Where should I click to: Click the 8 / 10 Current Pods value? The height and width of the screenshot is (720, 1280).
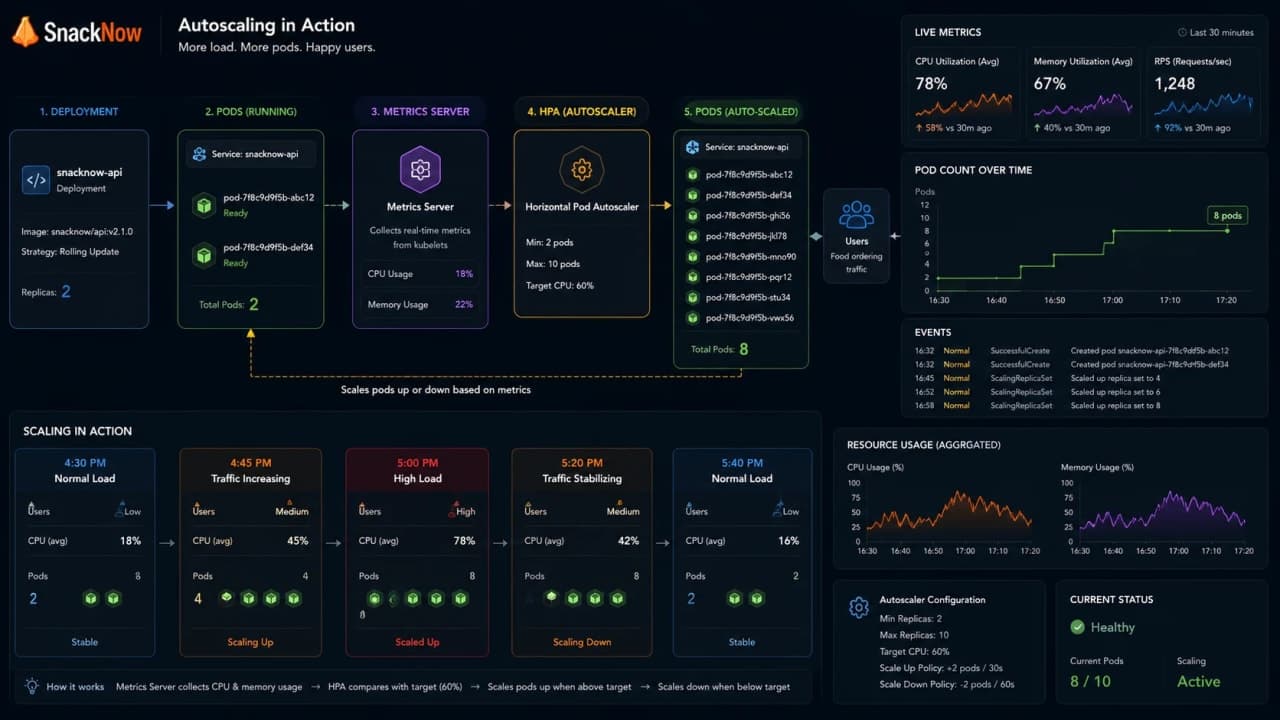click(x=1091, y=681)
